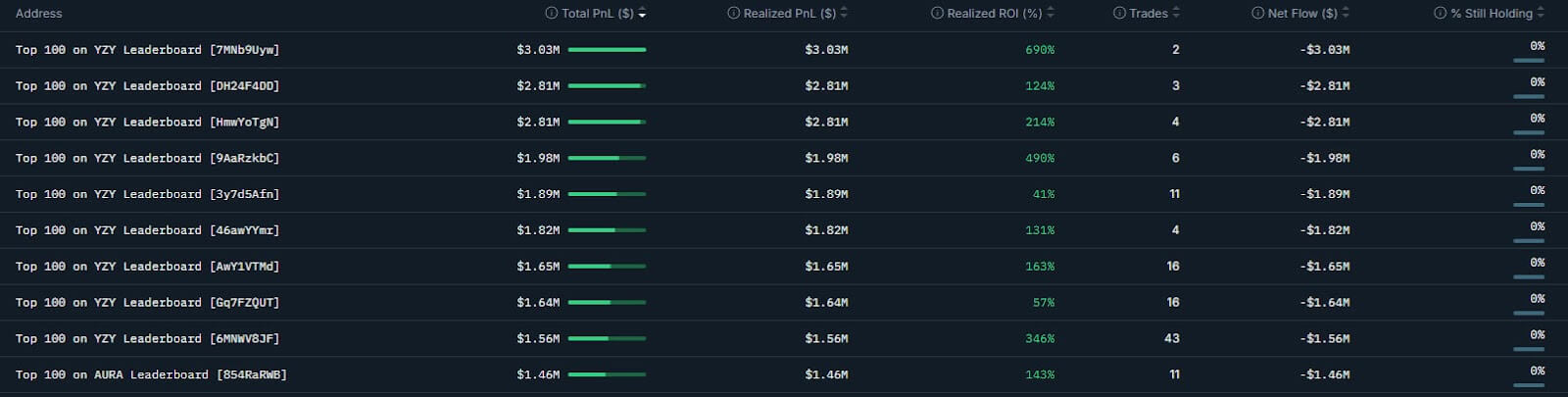Open address [46awYYmr] leaderboard entry
The height and width of the screenshot is (397, 1568).
[x=147, y=230]
